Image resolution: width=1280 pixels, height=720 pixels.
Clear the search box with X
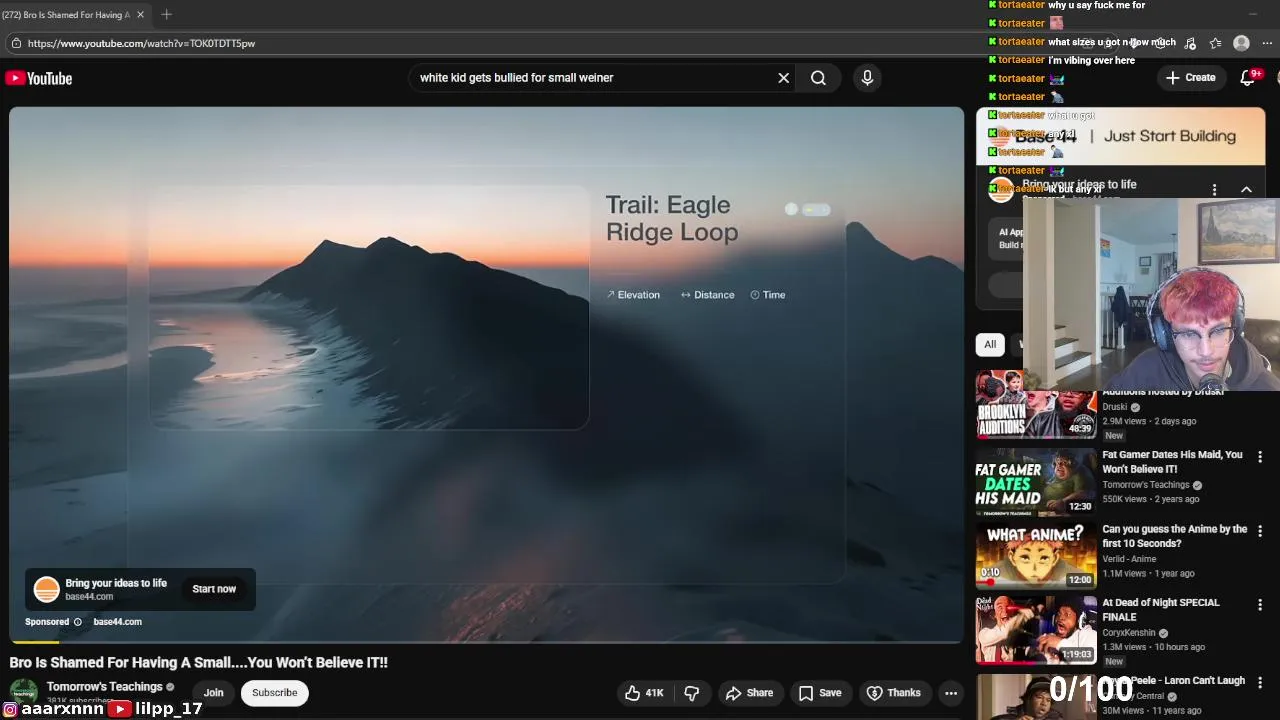(x=784, y=78)
